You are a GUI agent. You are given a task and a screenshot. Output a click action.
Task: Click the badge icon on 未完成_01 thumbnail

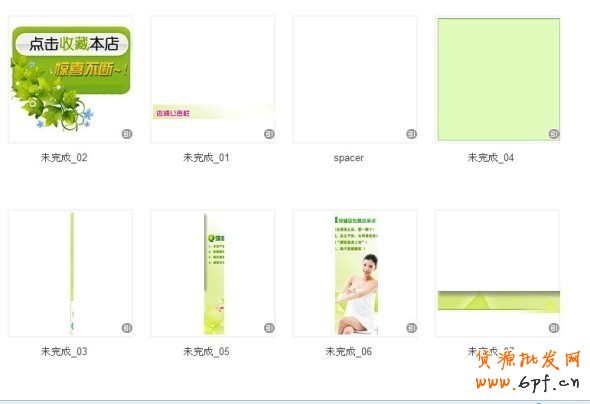click(269, 134)
